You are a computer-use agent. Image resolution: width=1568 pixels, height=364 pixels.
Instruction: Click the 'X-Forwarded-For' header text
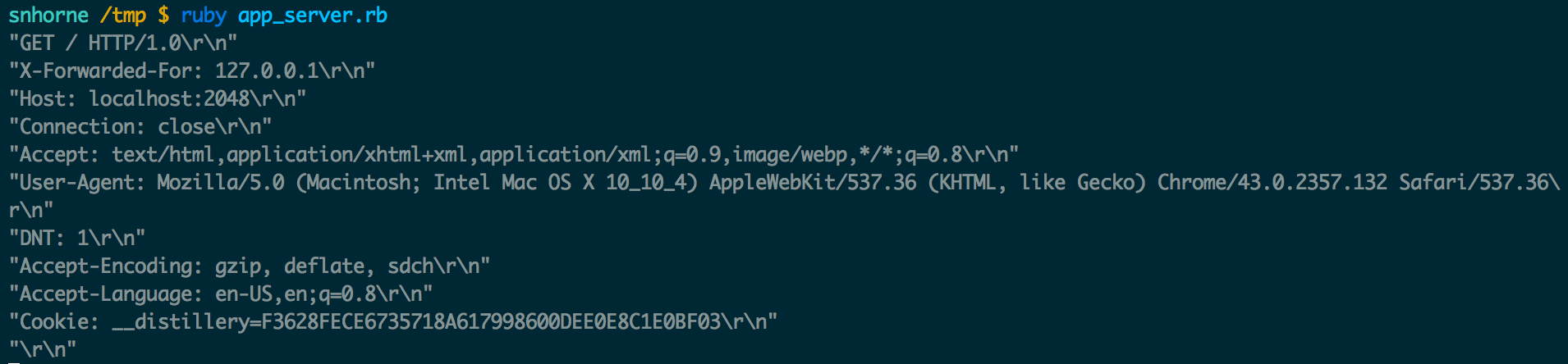(x=106, y=71)
